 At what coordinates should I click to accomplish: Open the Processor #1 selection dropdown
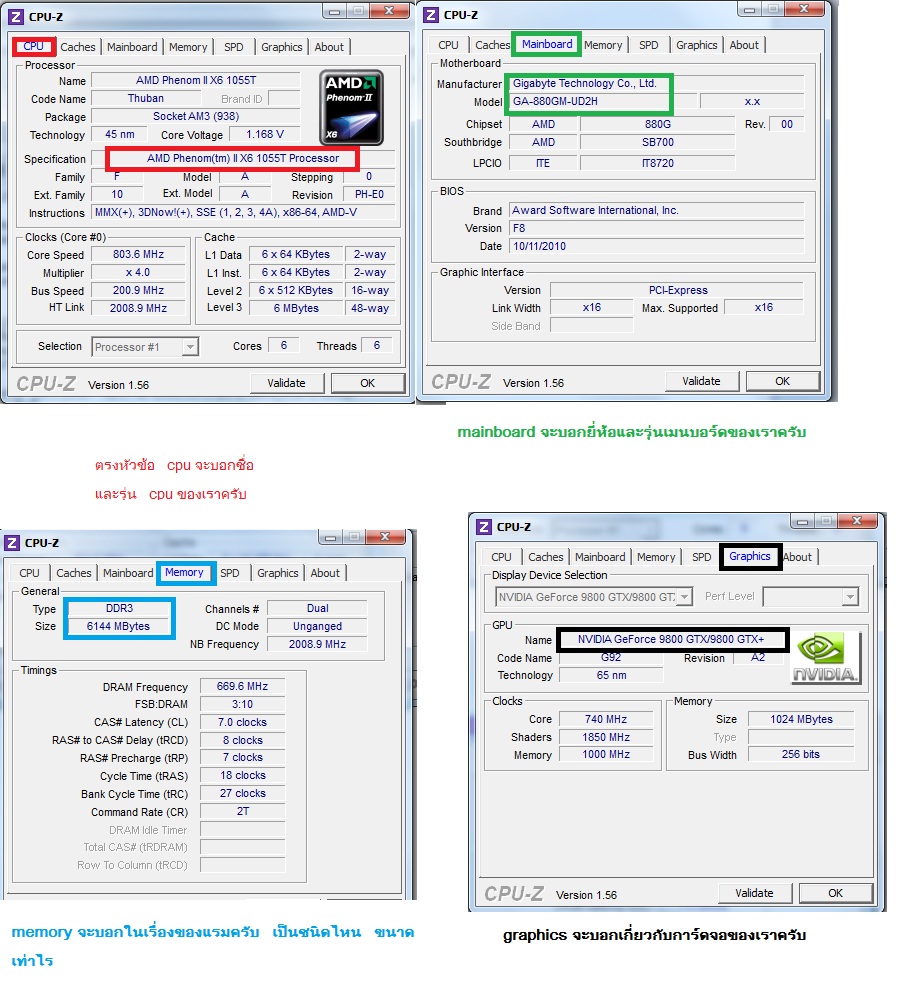[x=189, y=347]
